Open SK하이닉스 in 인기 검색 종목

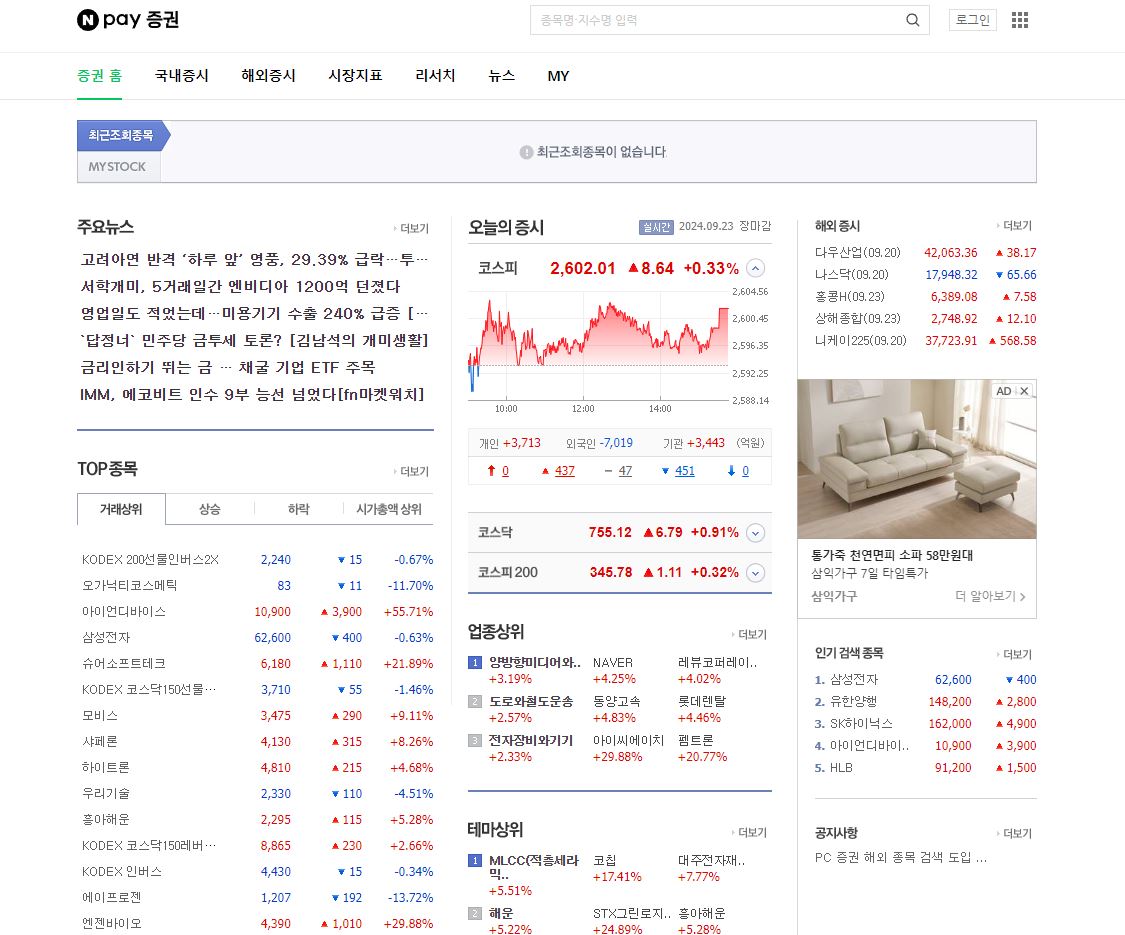(861, 724)
